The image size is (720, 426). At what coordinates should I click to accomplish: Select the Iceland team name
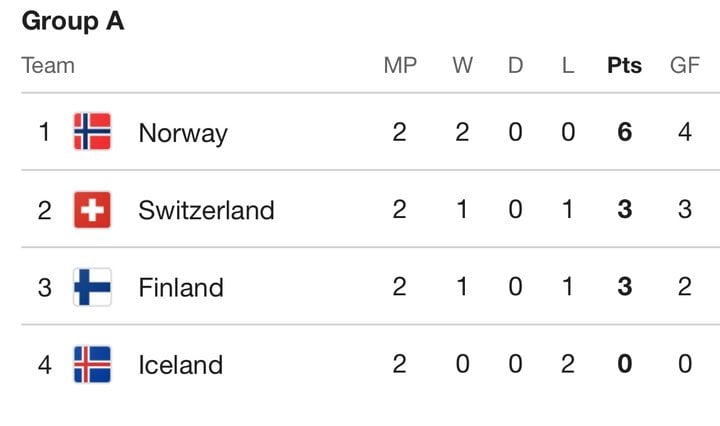[x=180, y=365]
